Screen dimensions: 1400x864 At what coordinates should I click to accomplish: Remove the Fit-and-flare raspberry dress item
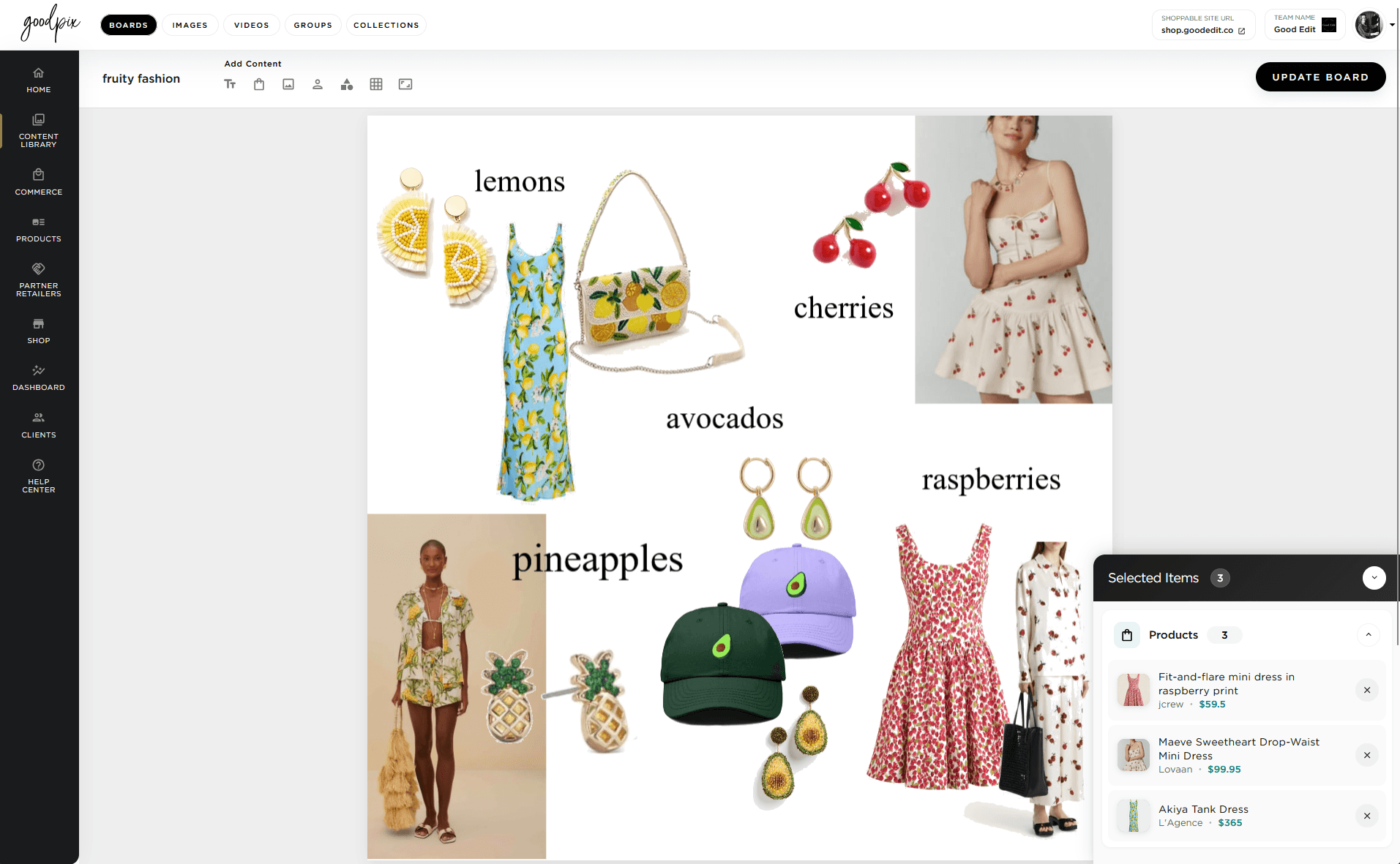(x=1366, y=690)
